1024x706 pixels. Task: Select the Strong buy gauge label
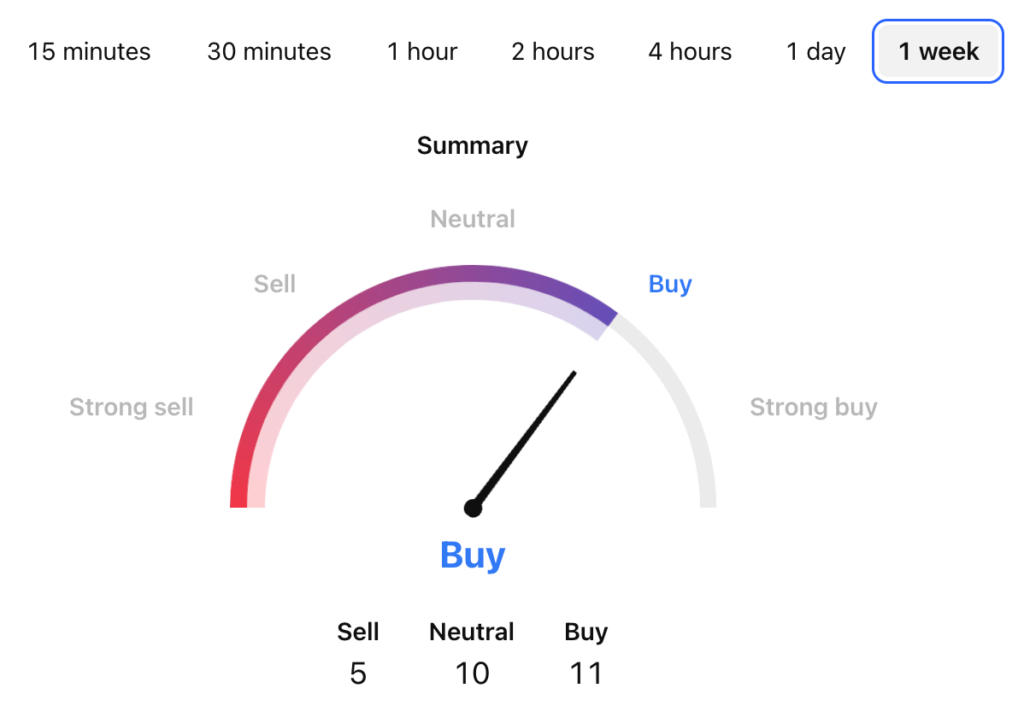[x=813, y=407]
